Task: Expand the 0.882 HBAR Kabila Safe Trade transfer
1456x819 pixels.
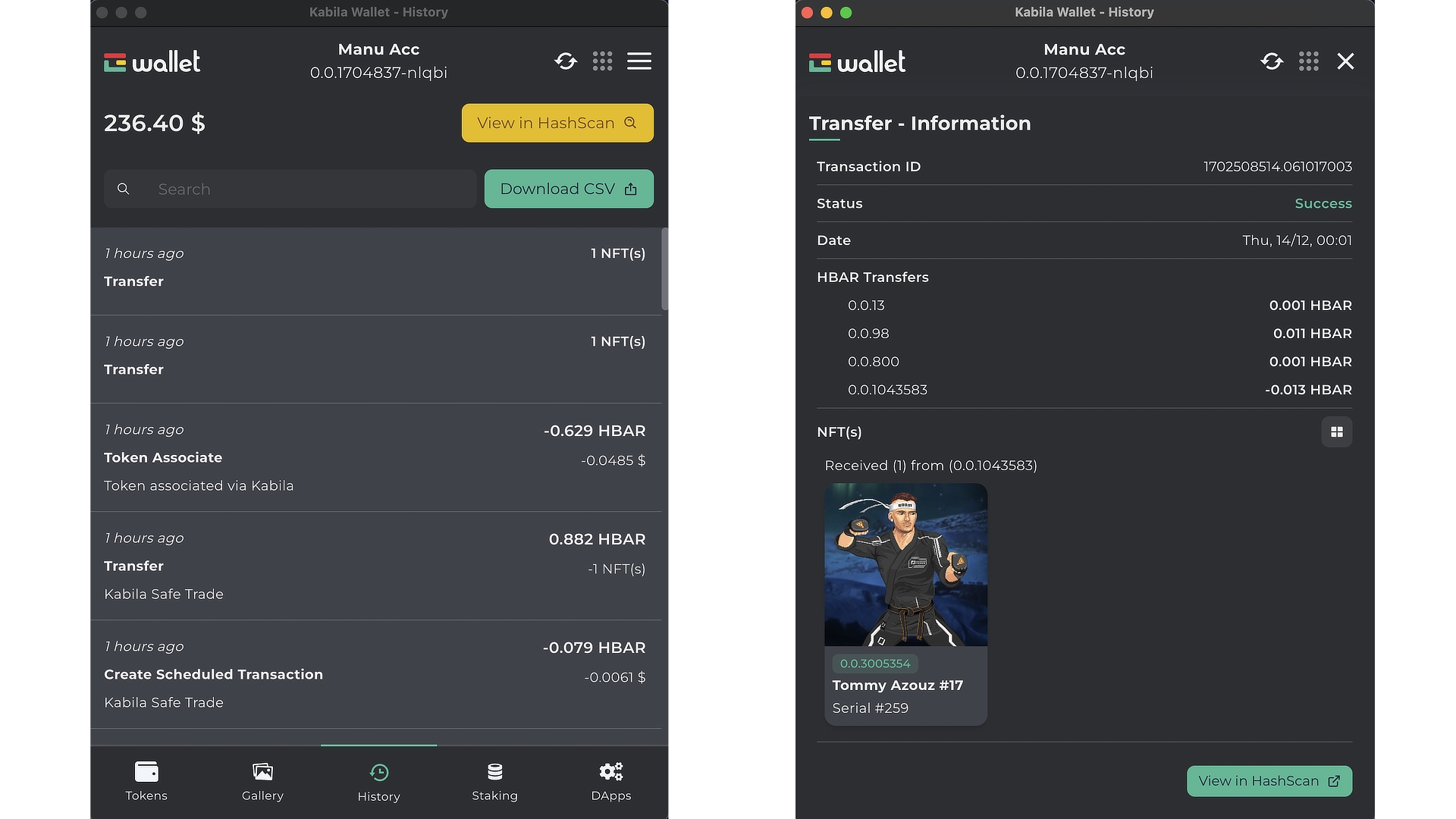Action: [375, 566]
